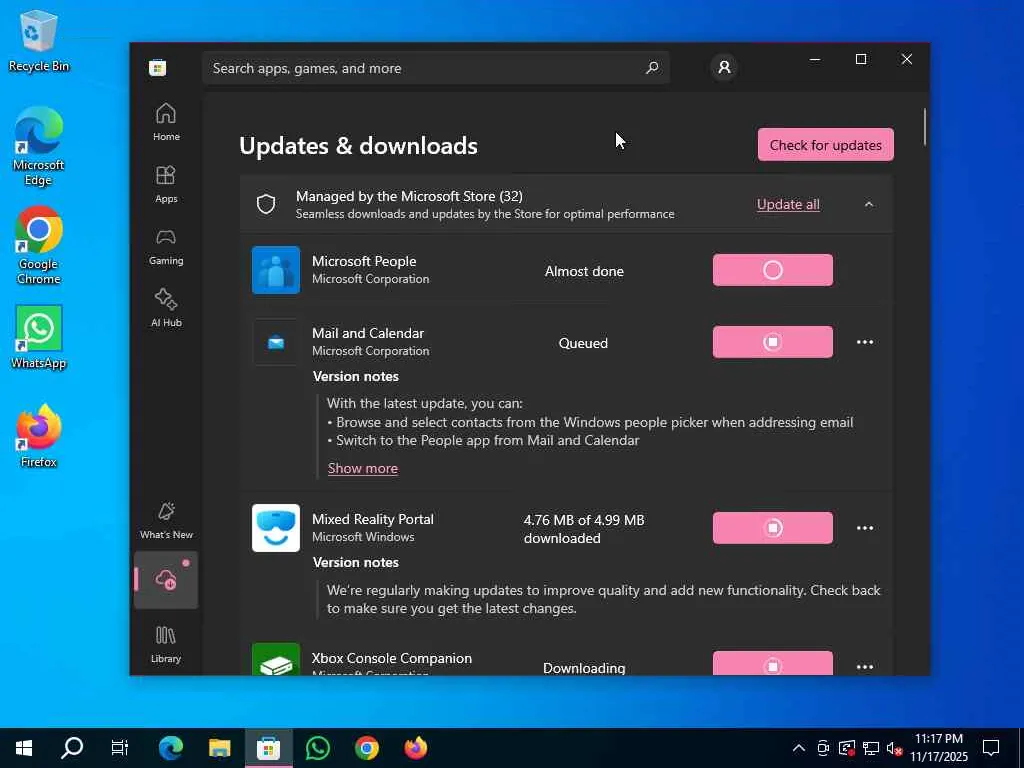The image size is (1024, 768).
Task: Click Microsoft Store taskbar icon
Action: [x=268, y=748]
